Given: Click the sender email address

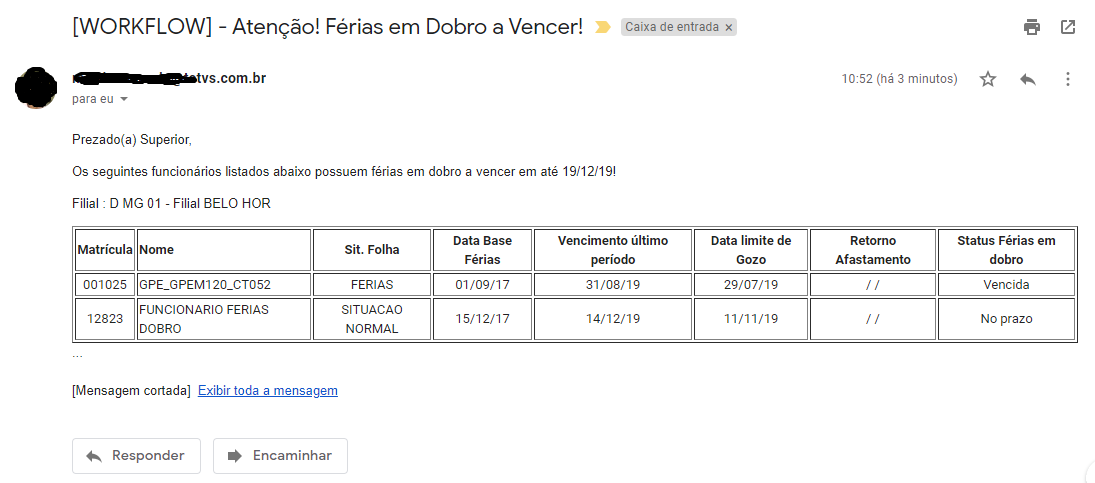Looking at the screenshot, I should pos(169,78).
